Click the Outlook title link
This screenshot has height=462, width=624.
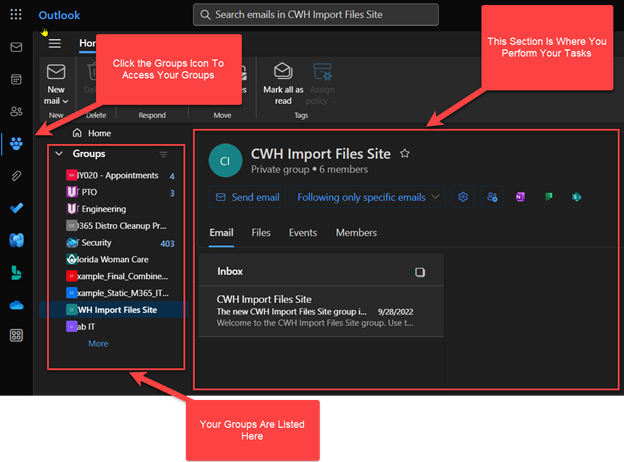coord(59,15)
